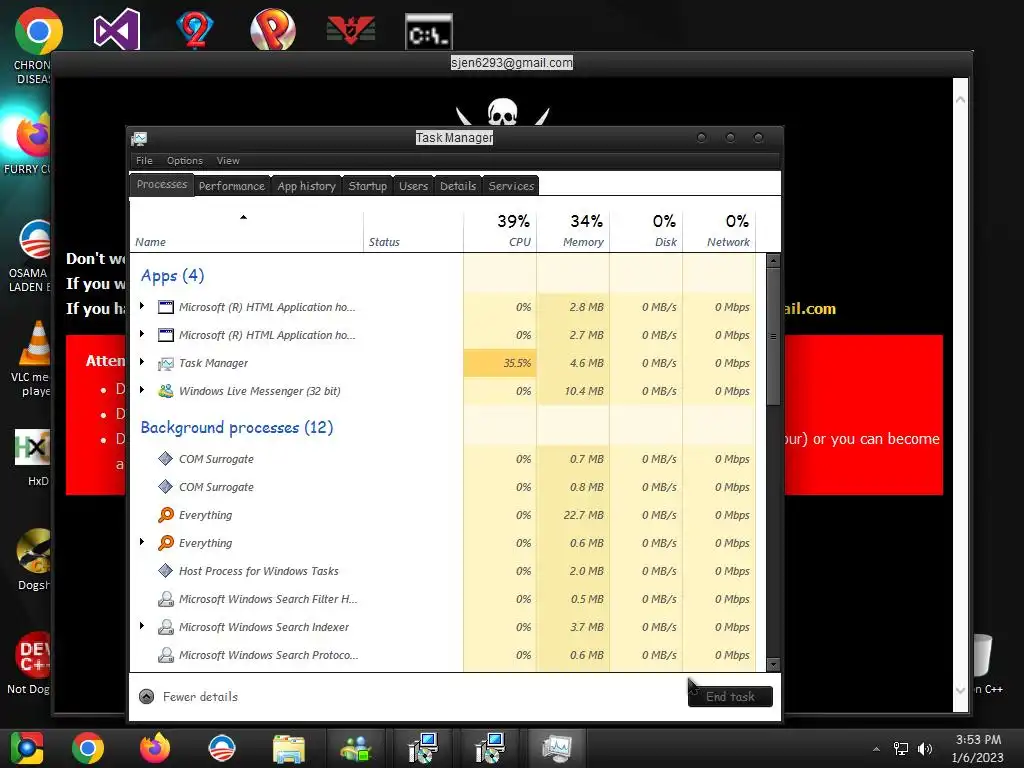Image resolution: width=1024 pixels, height=768 pixels.
Task: Switch to the Startup tab
Action: click(x=368, y=186)
